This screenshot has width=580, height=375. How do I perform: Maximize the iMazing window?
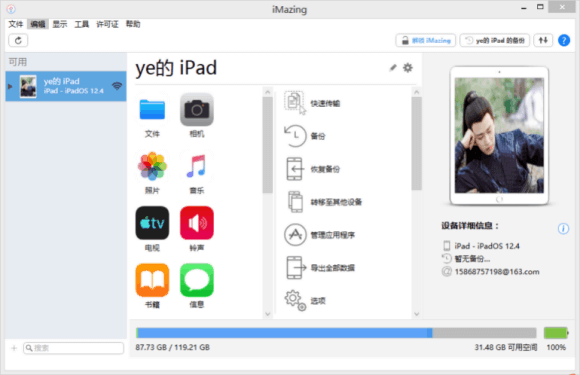540,7
